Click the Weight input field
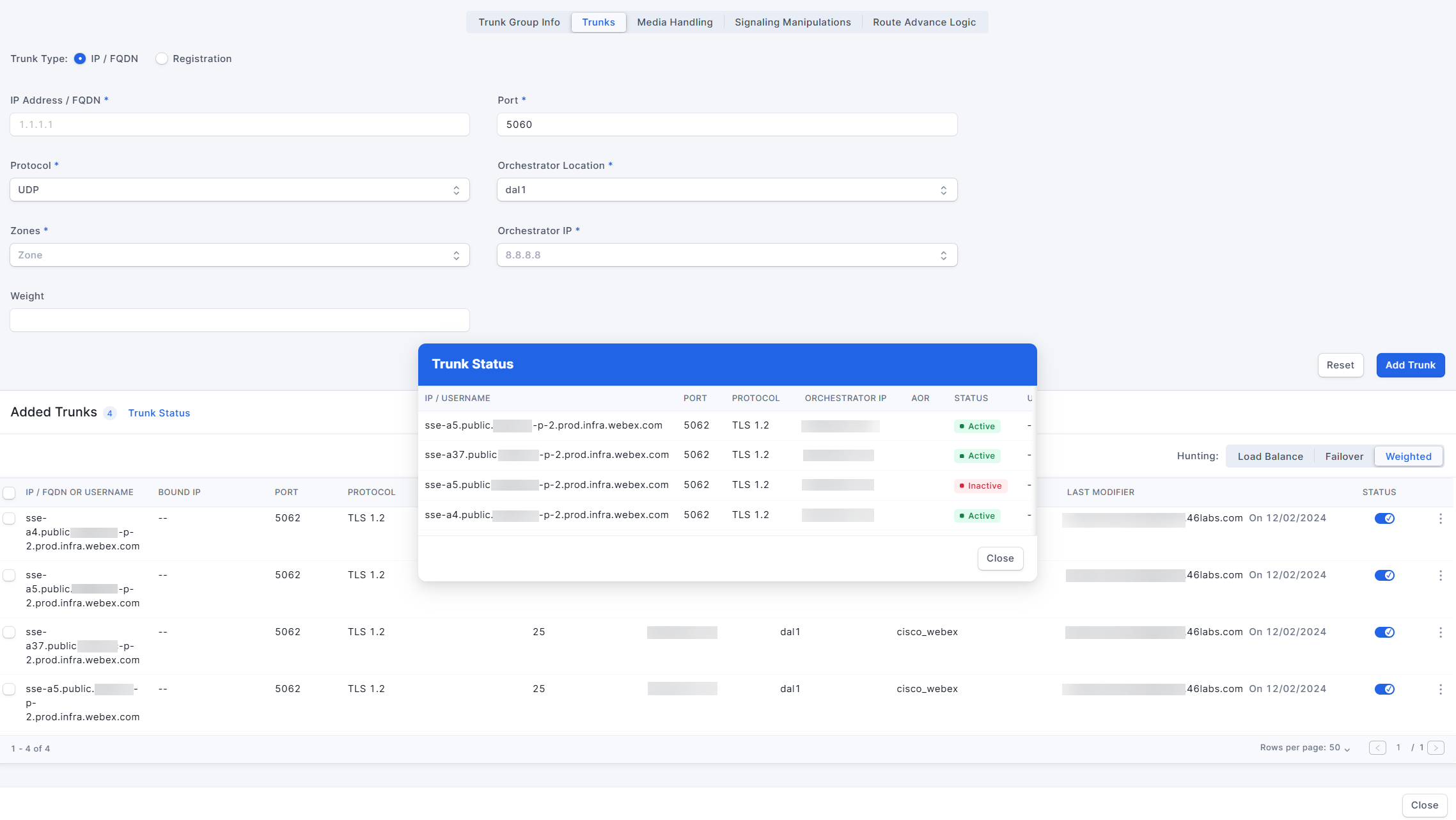1456x820 pixels. tap(240, 320)
